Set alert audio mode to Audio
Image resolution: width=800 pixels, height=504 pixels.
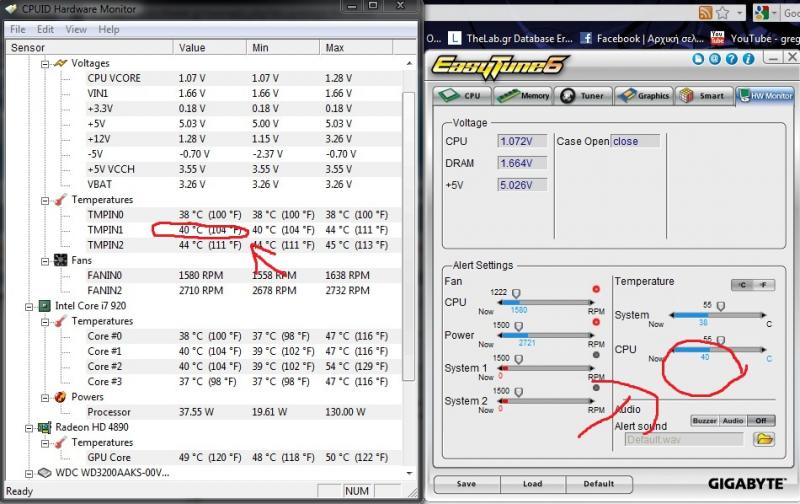733,420
